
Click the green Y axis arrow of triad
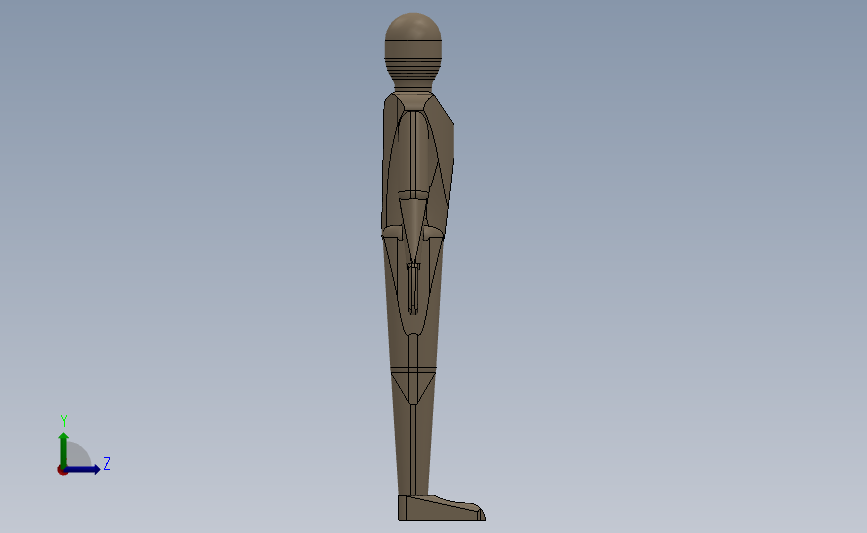tap(64, 449)
